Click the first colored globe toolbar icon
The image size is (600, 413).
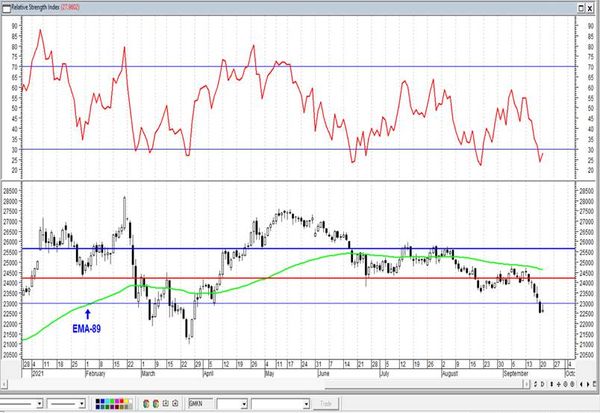pos(146,404)
